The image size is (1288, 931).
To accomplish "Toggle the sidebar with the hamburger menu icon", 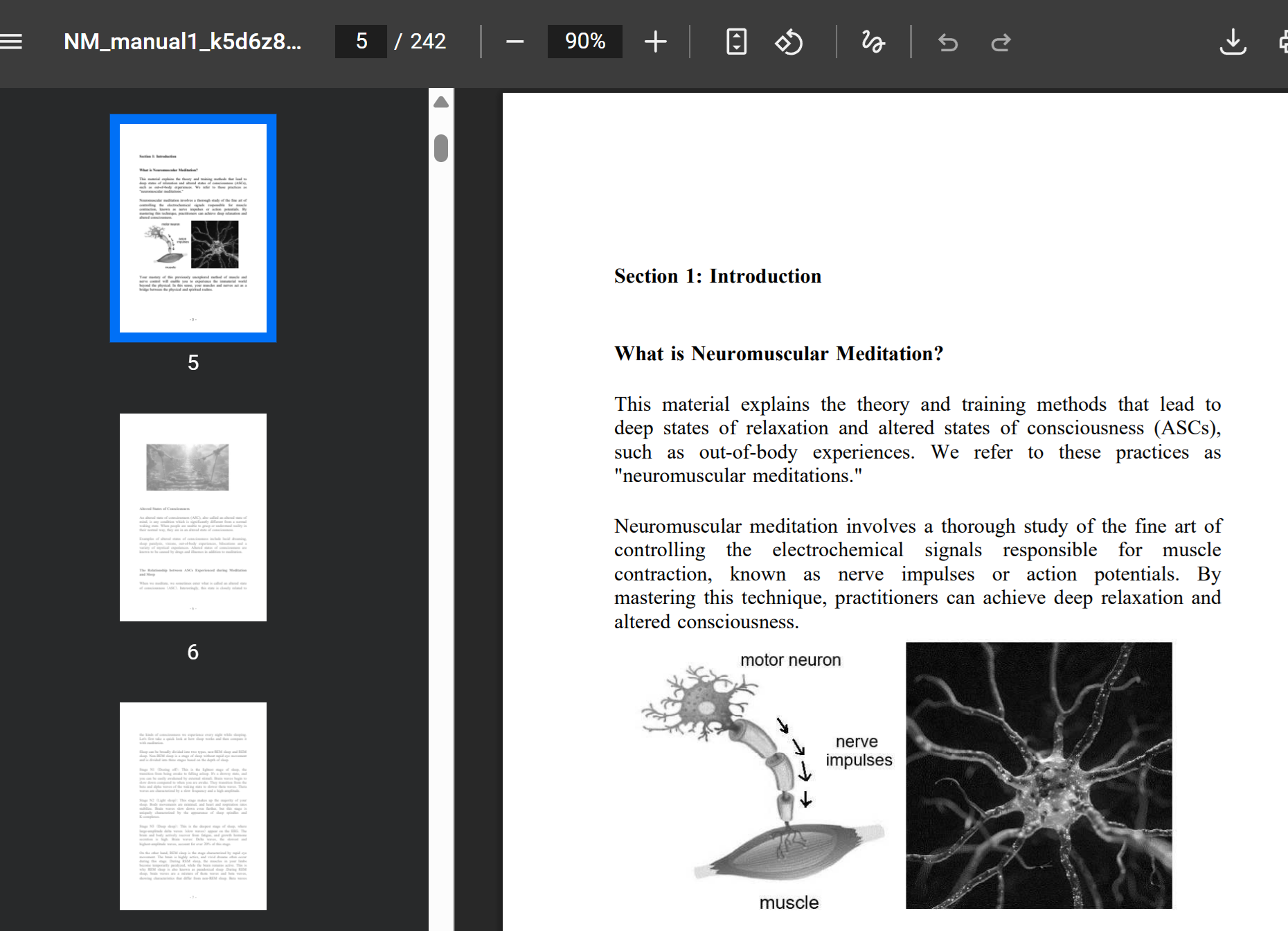I will point(11,42).
